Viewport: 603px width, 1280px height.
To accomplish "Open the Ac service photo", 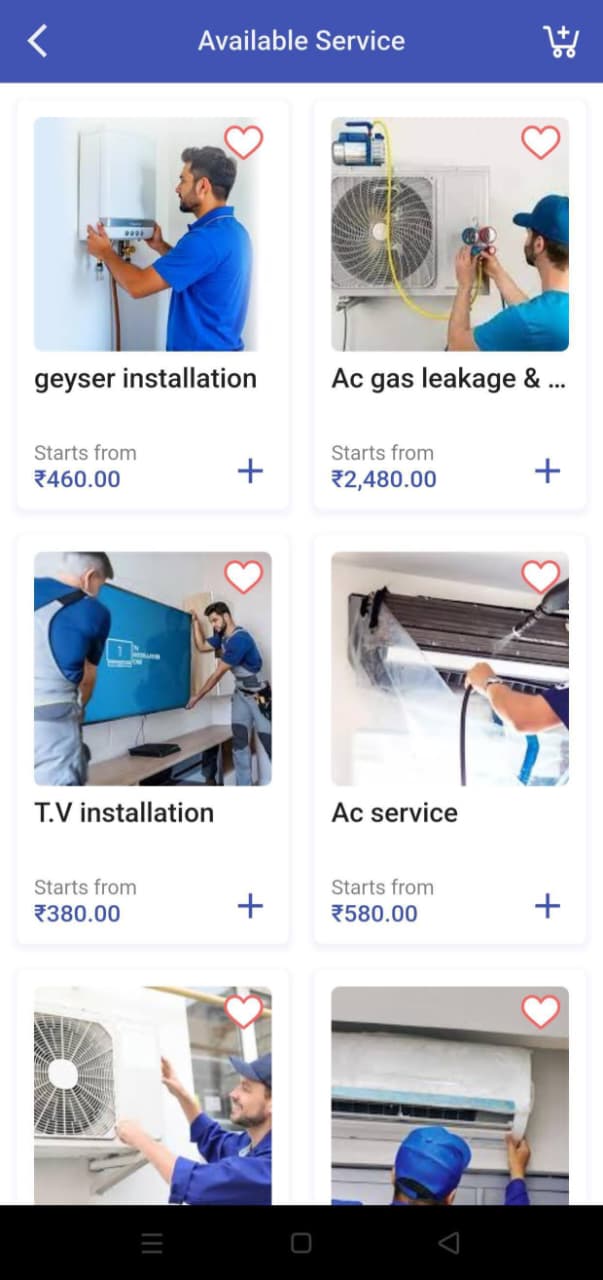I will [x=450, y=669].
